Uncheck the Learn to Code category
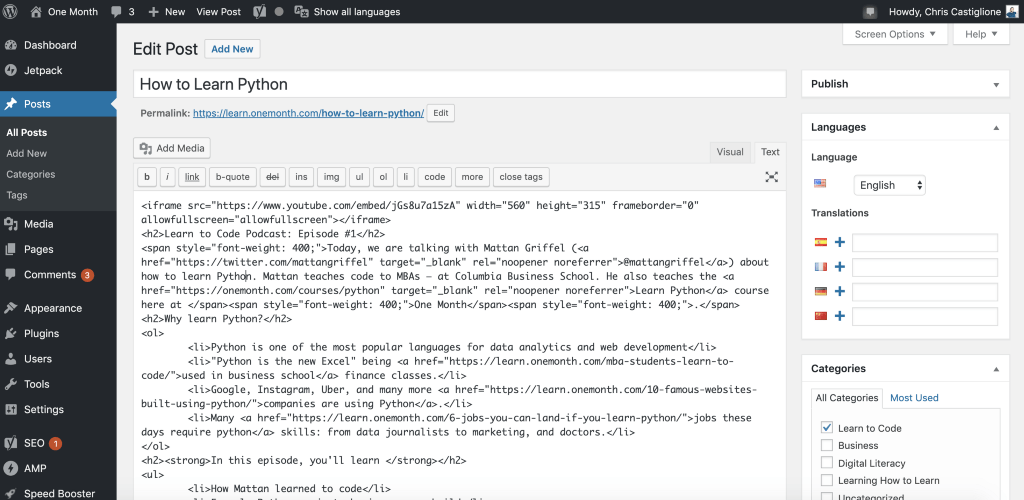 (x=827, y=428)
